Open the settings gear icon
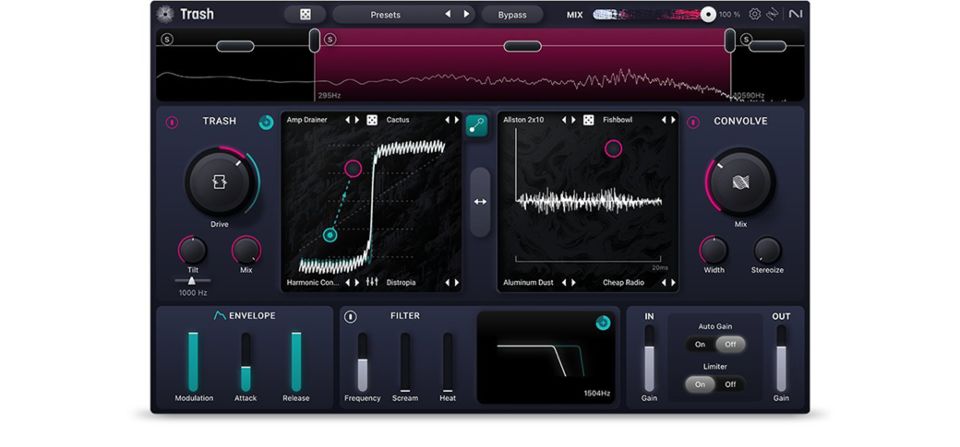This screenshot has height=447, width=960. [x=755, y=15]
